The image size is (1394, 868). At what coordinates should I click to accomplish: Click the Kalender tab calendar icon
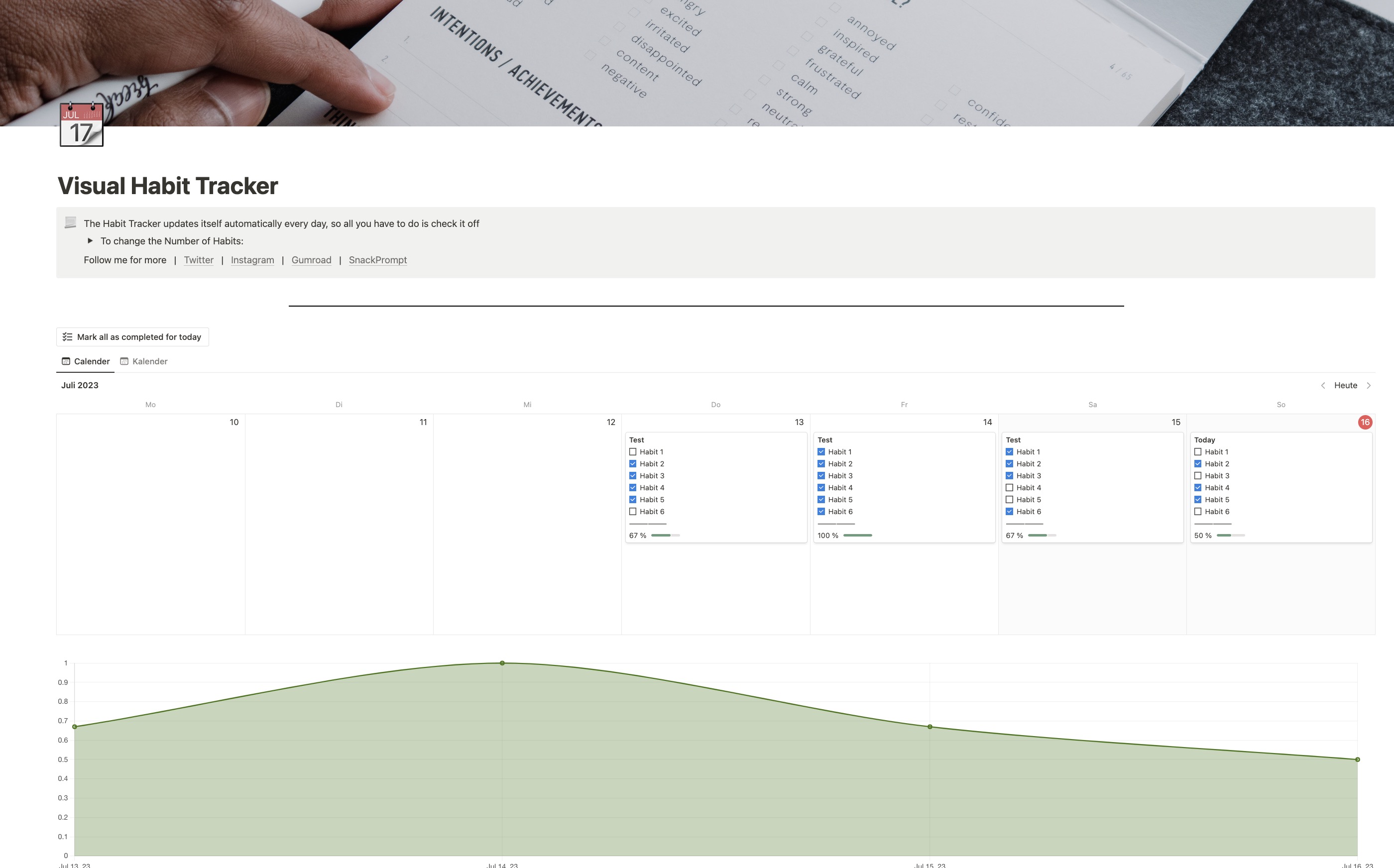coord(124,361)
